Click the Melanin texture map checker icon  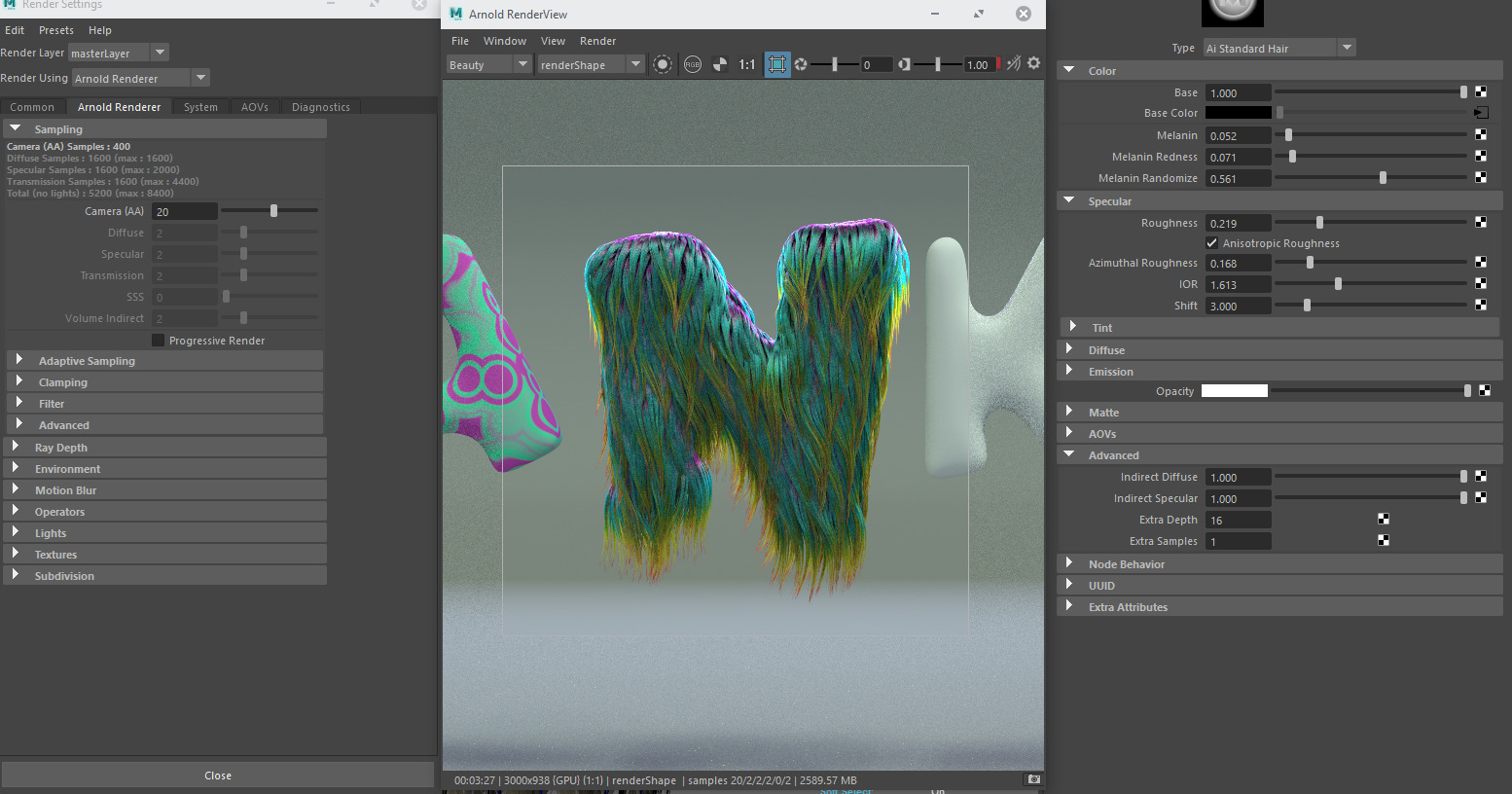coord(1481,135)
